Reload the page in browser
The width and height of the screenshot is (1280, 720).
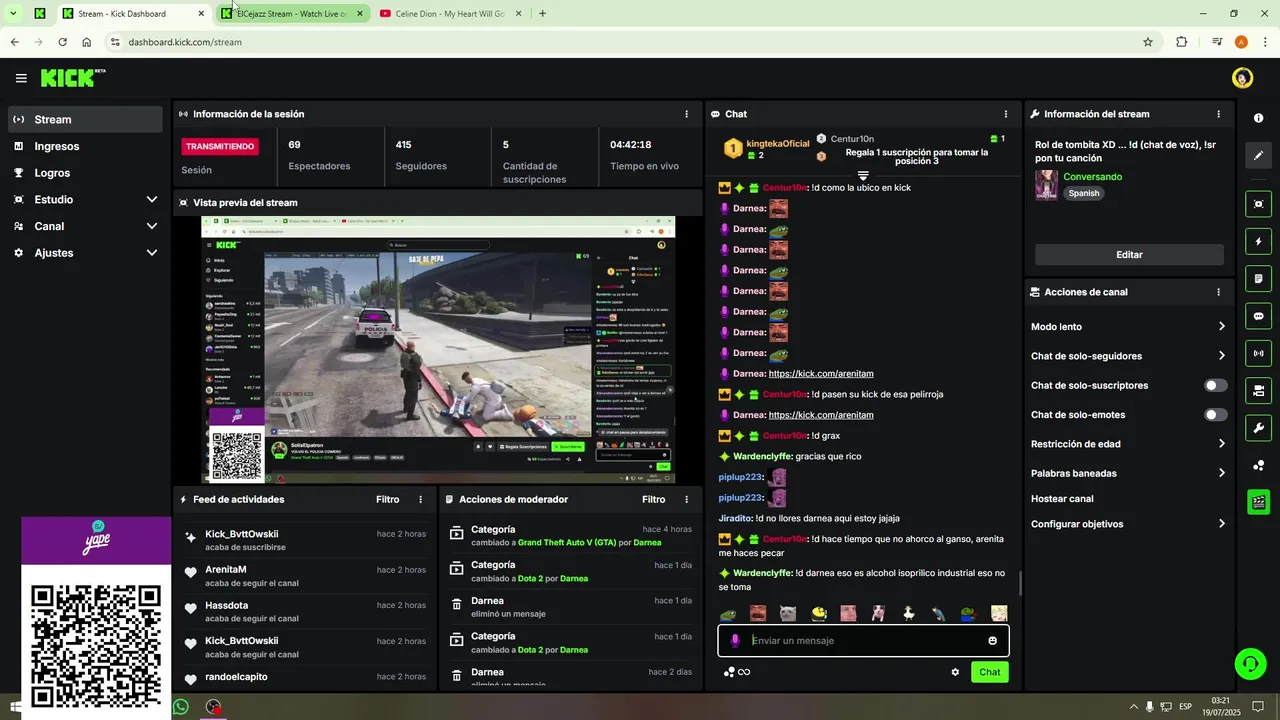(x=62, y=42)
